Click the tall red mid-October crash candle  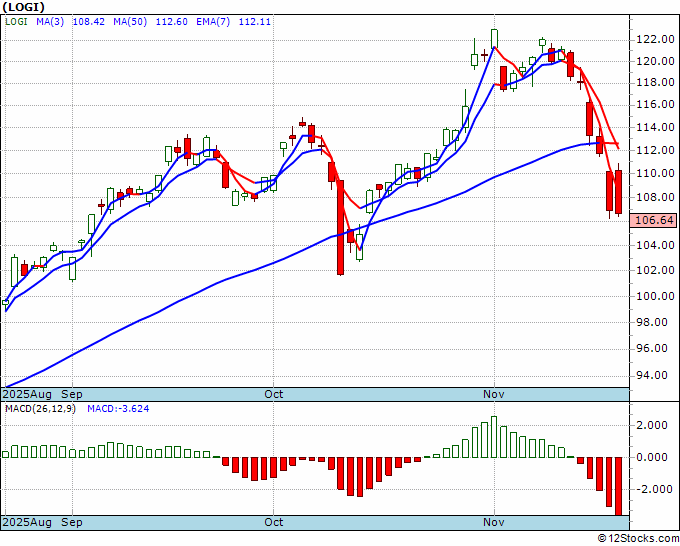click(340, 227)
